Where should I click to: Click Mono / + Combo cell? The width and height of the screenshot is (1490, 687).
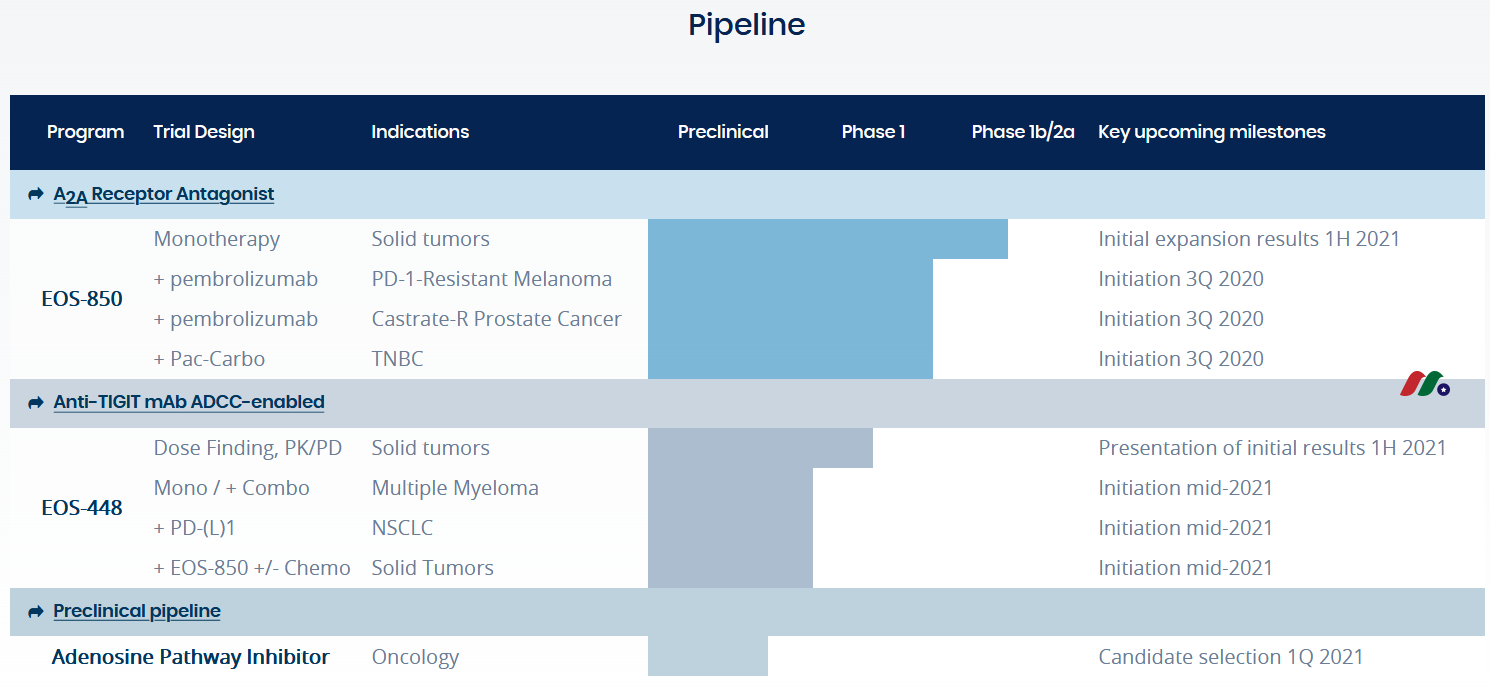232,488
